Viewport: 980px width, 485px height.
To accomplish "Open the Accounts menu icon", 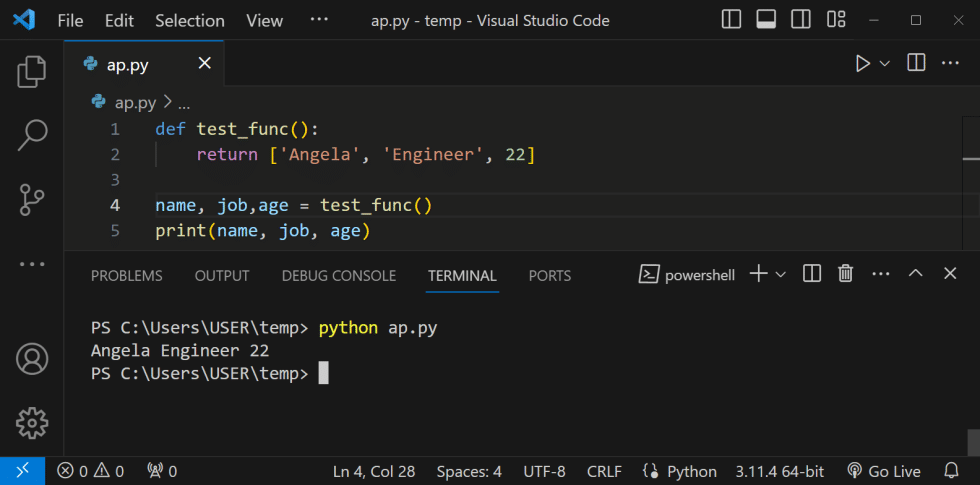I will (x=31, y=359).
